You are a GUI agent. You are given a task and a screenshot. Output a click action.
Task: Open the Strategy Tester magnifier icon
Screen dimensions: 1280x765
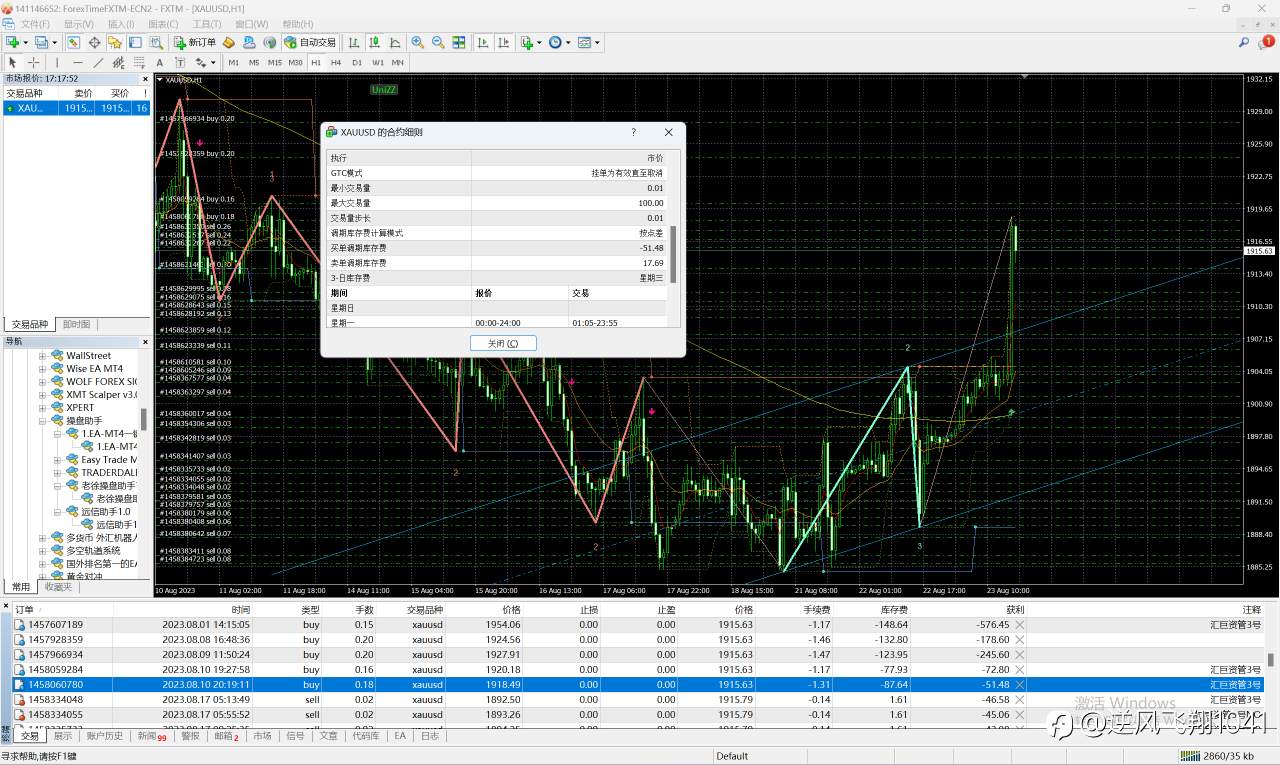point(157,42)
